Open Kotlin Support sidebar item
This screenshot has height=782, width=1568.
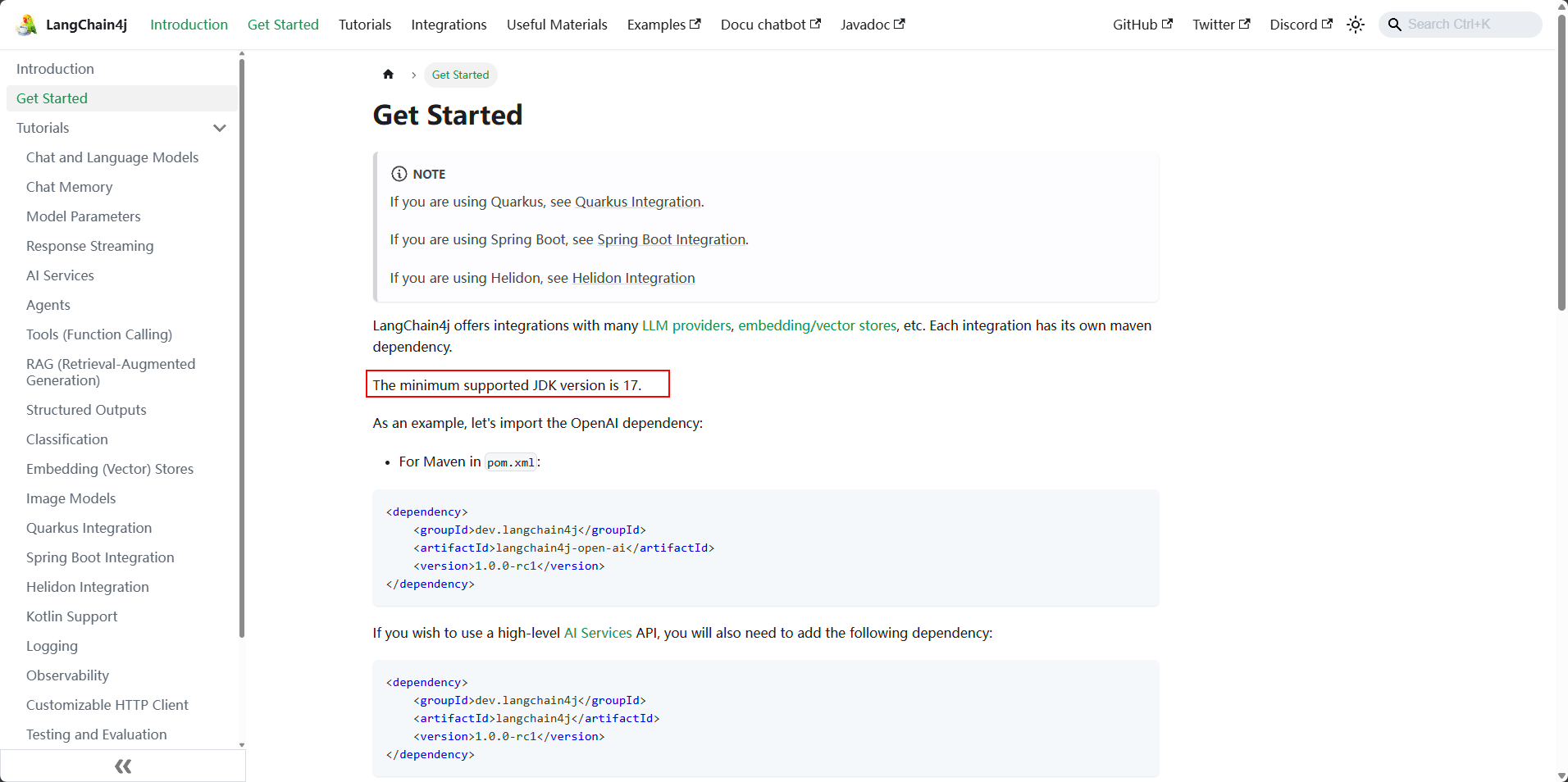tap(71, 616)
